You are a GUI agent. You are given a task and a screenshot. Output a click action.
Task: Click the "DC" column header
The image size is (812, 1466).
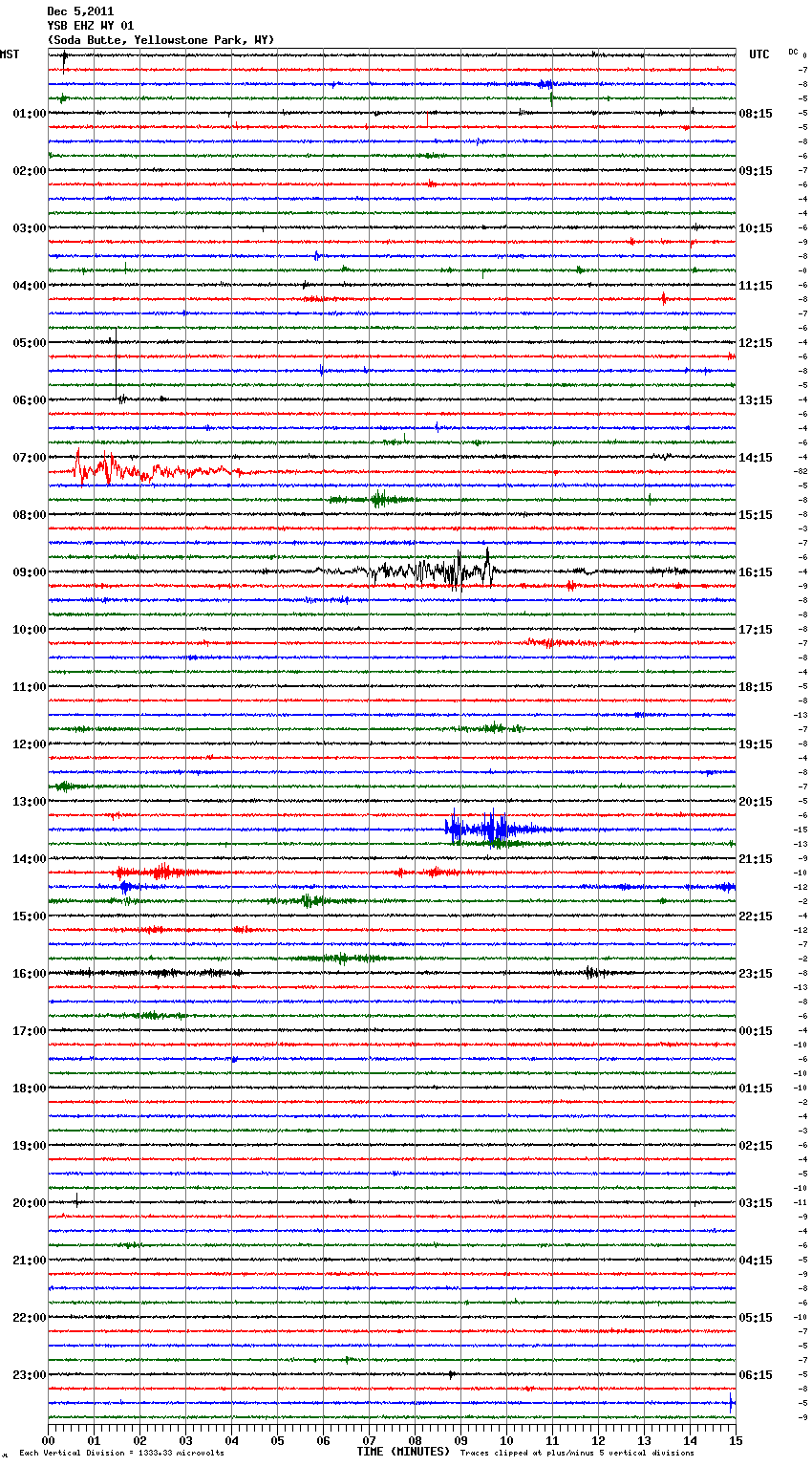[793, 52]
